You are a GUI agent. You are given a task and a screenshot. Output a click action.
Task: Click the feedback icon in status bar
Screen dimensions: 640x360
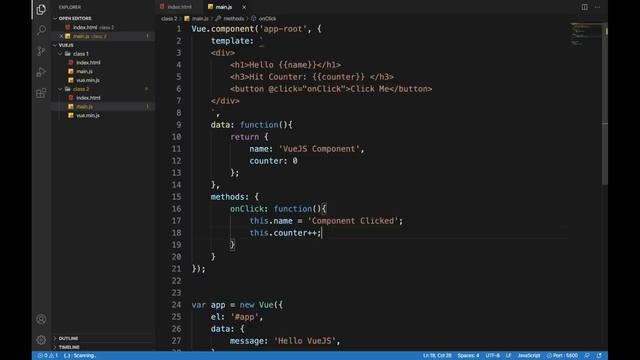point(587,356)
